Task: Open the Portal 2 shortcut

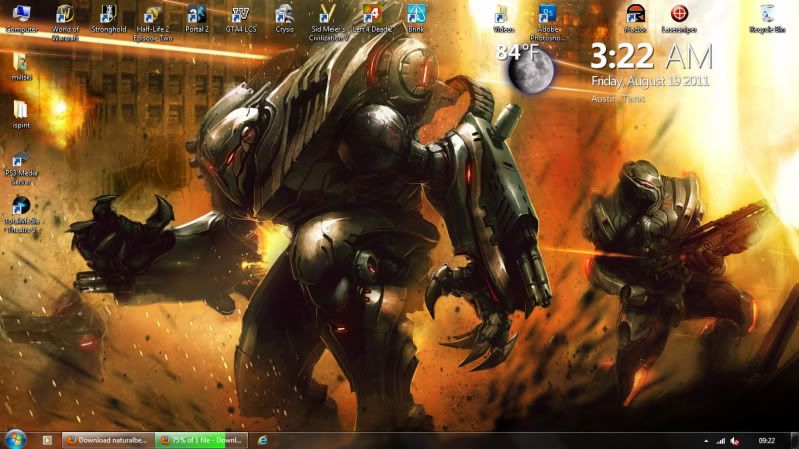Action: tap(197, 19)
